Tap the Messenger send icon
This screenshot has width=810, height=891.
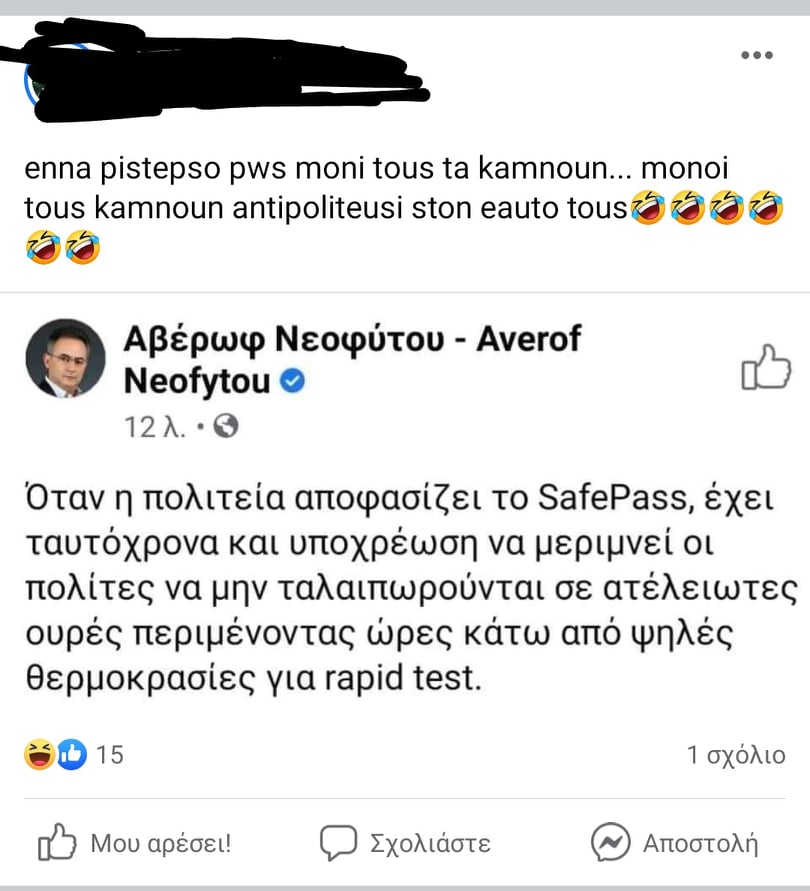click(x=610, y=842)
